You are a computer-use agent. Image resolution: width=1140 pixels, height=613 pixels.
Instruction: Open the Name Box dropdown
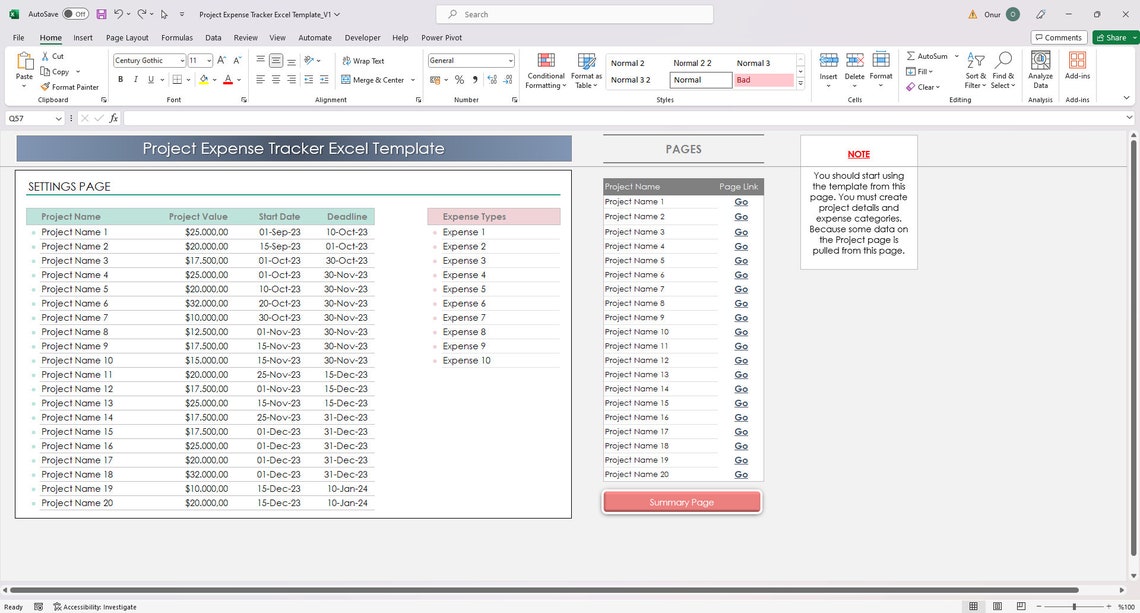tap(58, 119)
